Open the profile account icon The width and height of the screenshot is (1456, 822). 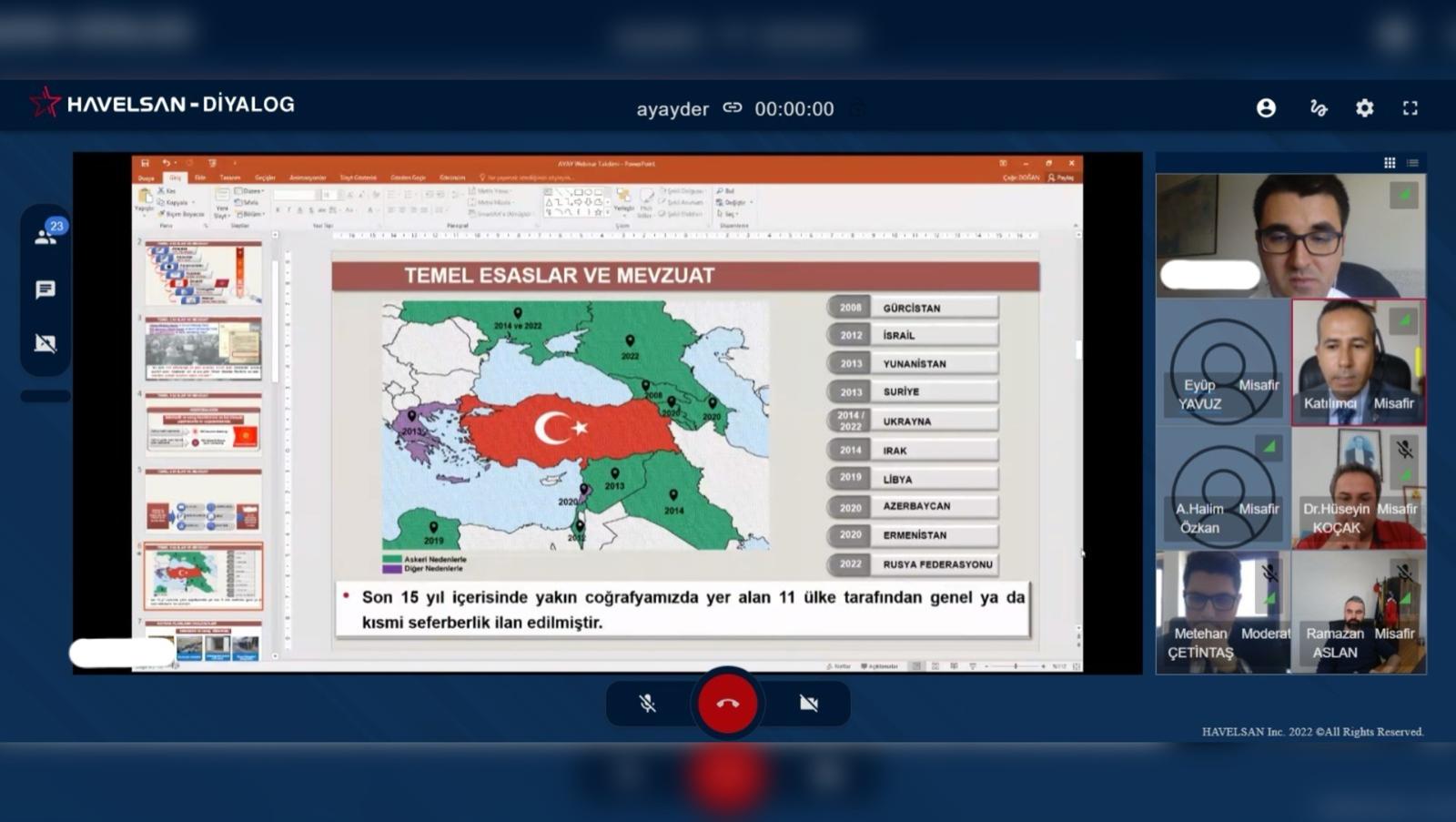[x=1266, y=107]
